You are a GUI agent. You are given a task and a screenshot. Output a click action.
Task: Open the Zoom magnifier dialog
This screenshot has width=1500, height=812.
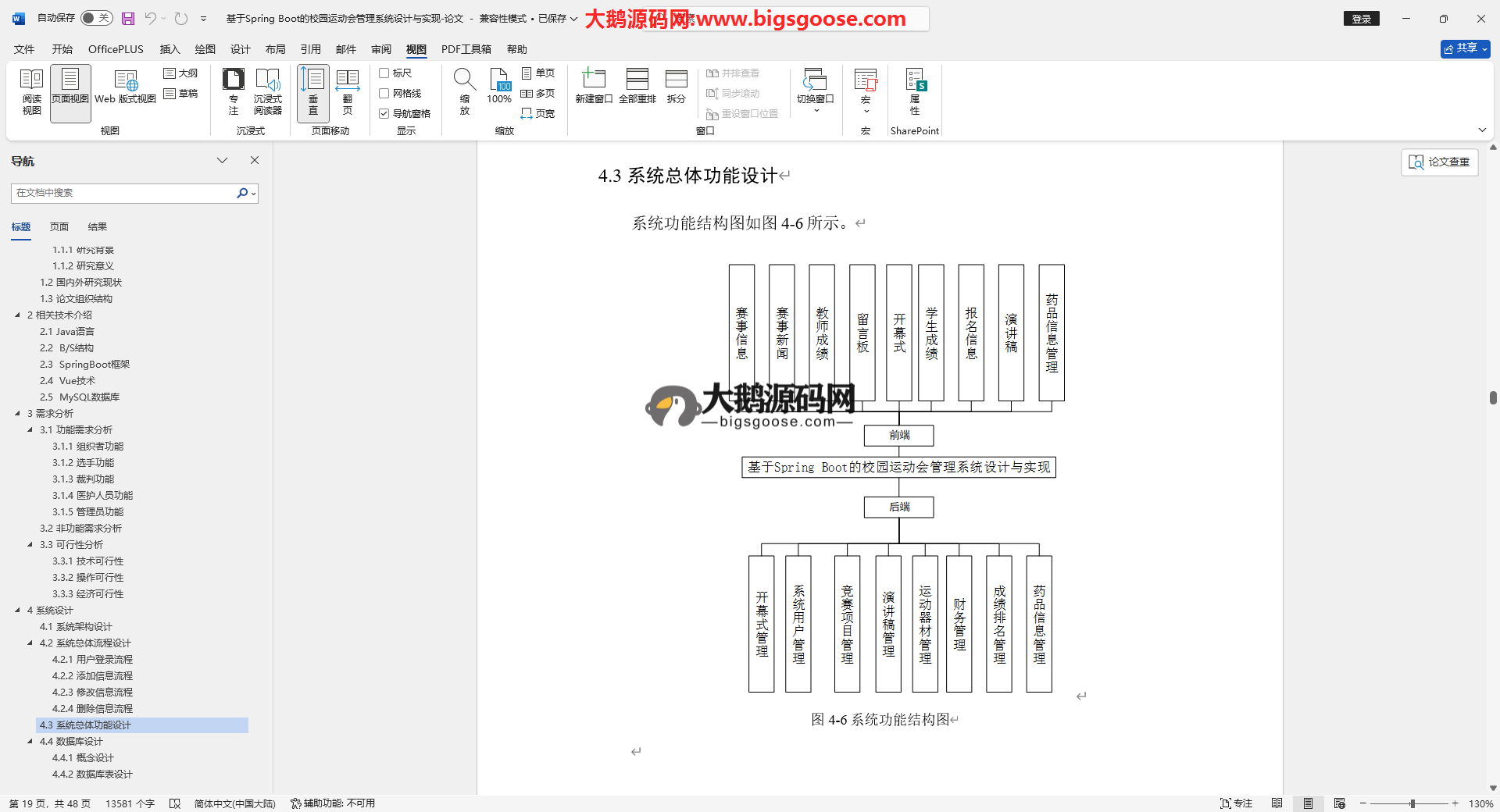click(464, 91)
